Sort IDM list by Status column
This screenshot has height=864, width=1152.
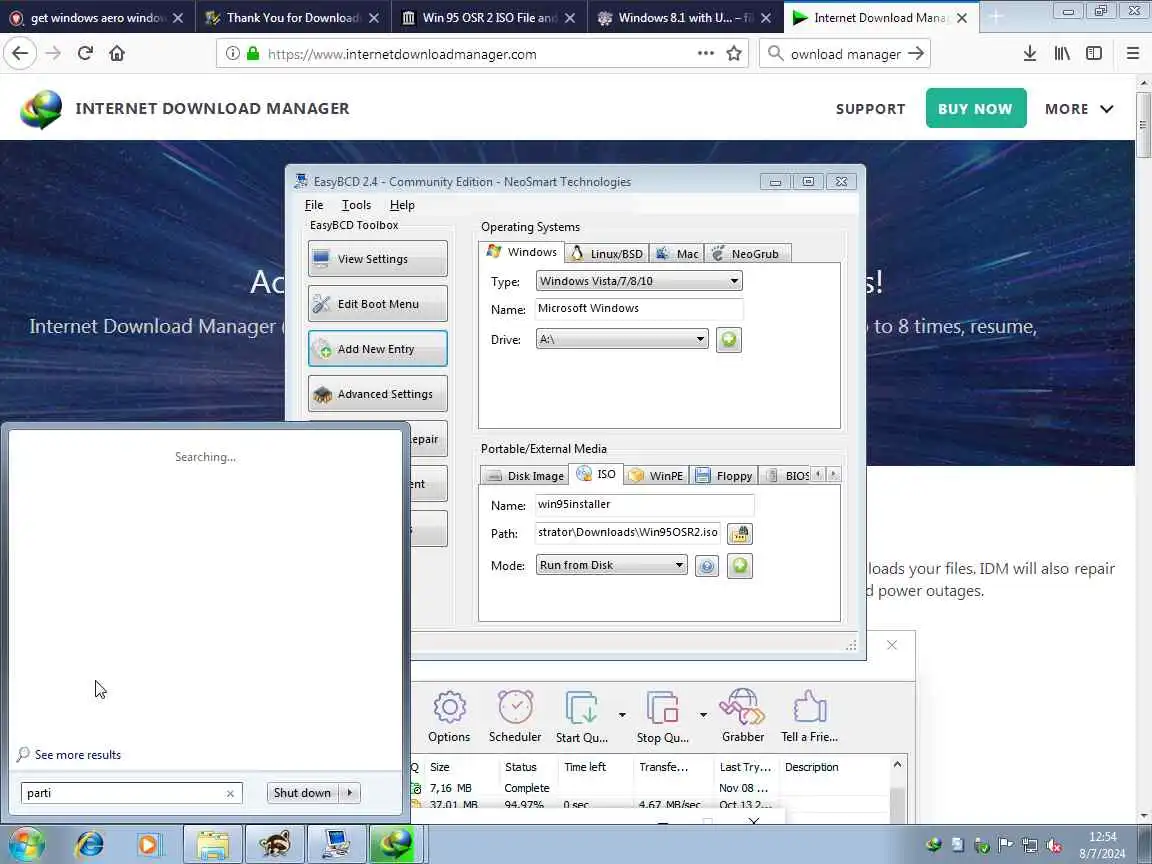click(520, 767)
